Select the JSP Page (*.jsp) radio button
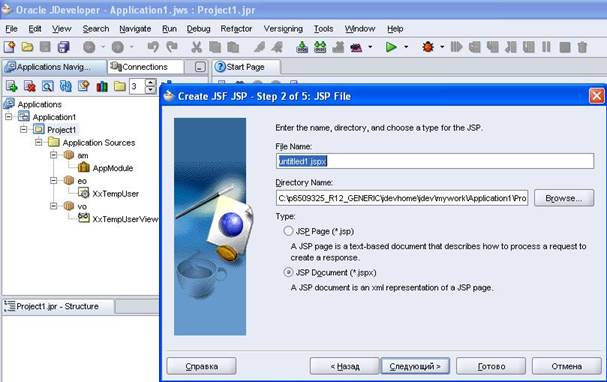 click(x=288, y=231)
